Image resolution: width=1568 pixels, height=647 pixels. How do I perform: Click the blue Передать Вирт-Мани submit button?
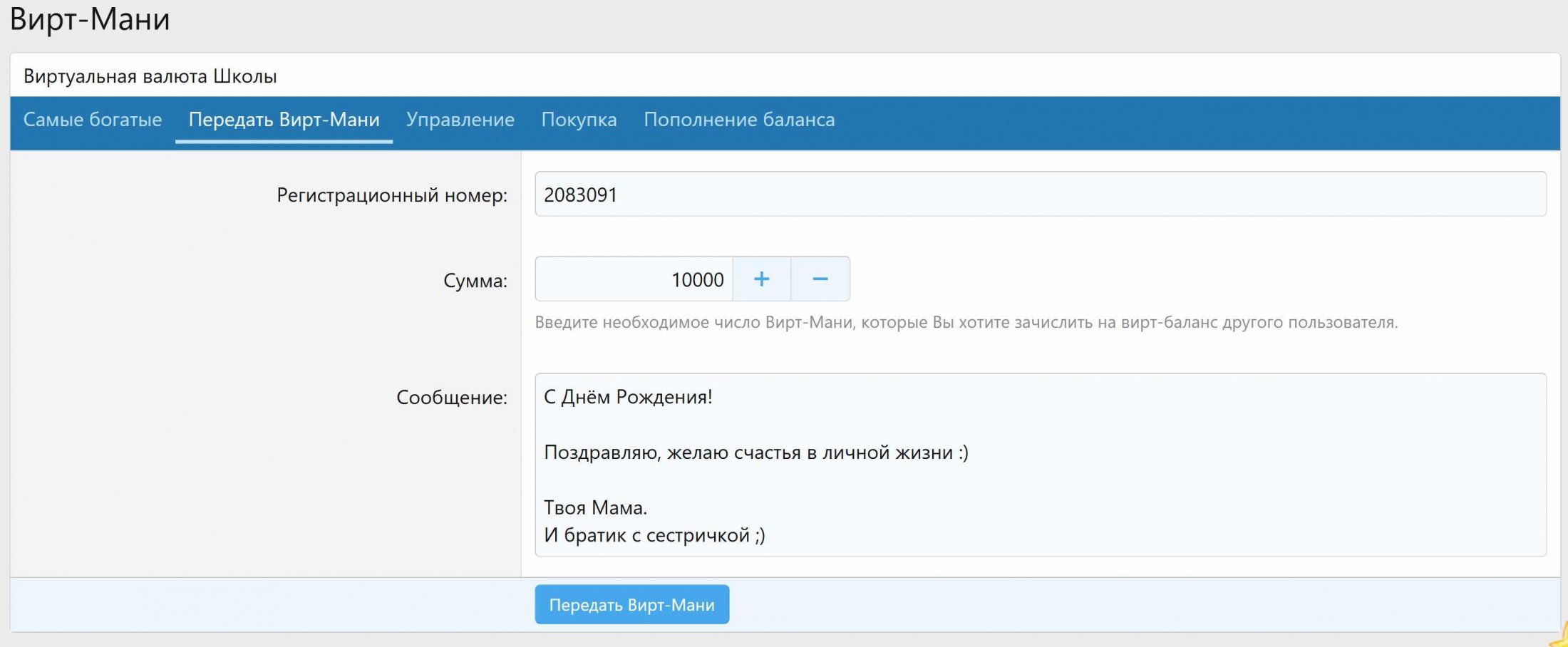[x=632, y=604]
